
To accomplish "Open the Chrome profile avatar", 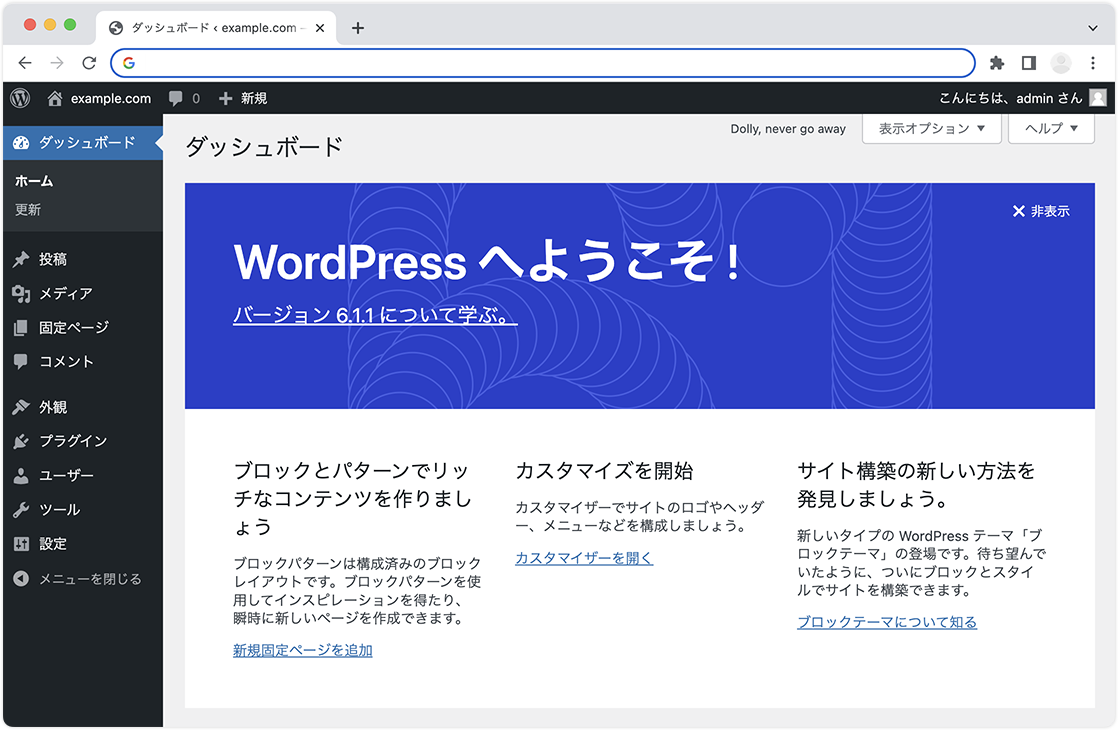I will pos(1061,64).
